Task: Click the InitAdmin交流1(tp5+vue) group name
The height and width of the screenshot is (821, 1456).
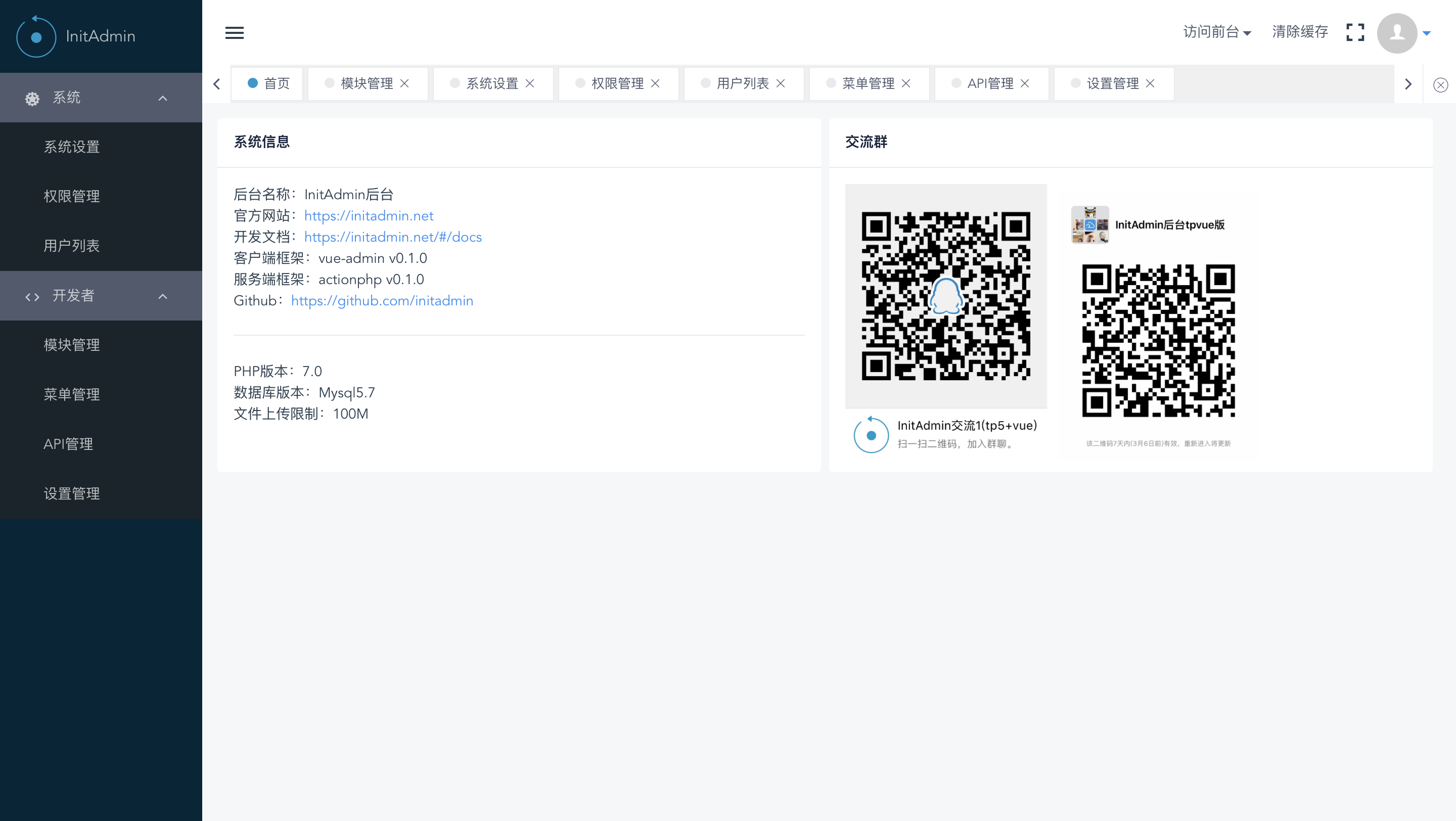Action: 967,426
